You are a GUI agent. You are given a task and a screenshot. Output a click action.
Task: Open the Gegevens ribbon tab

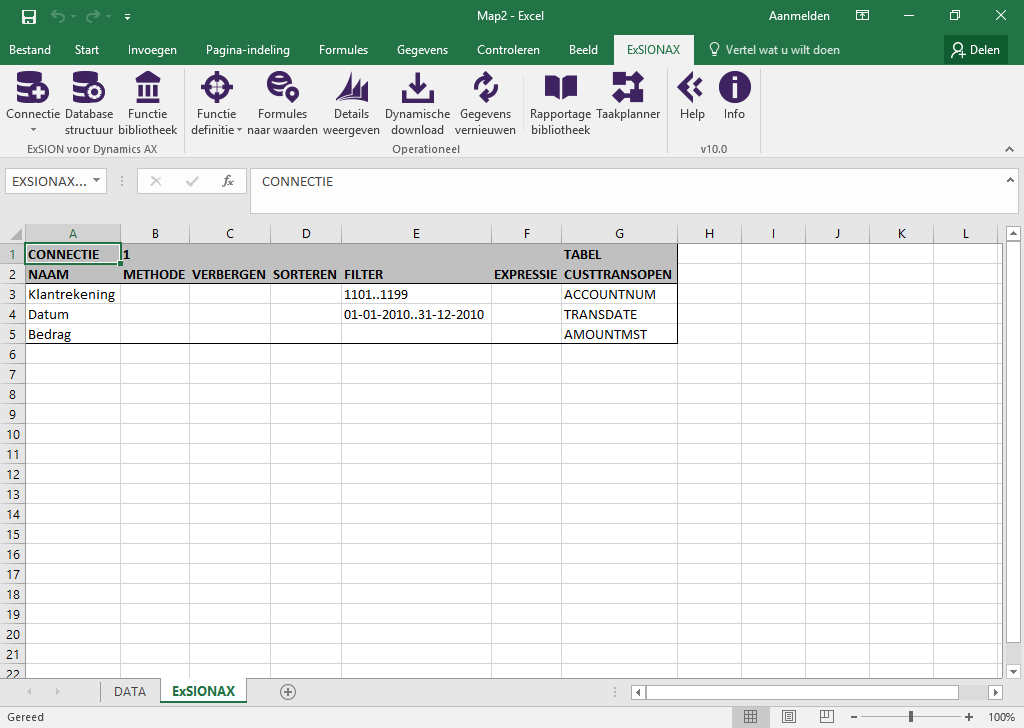pos(423,50)
